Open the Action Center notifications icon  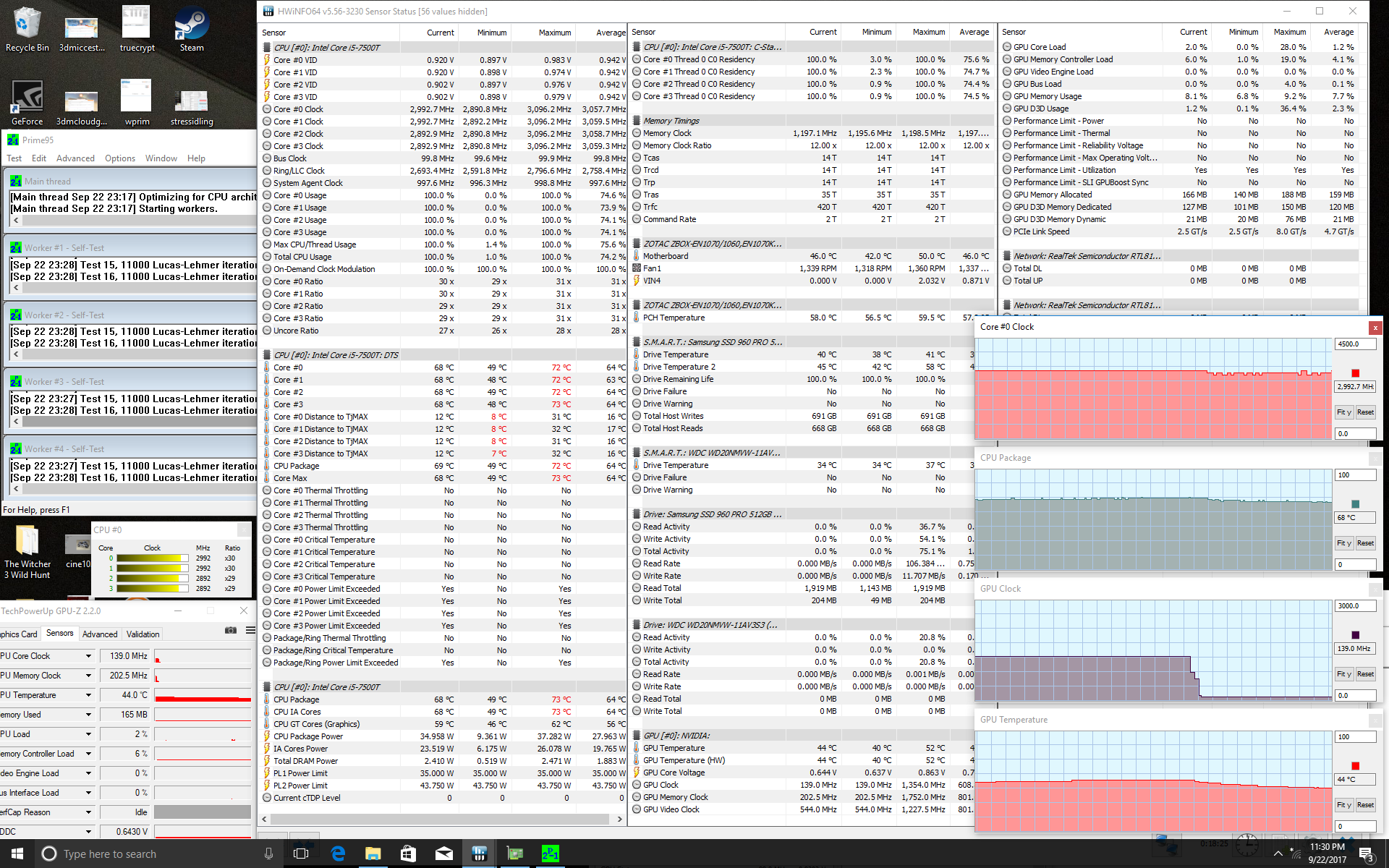click(1367, 854)
